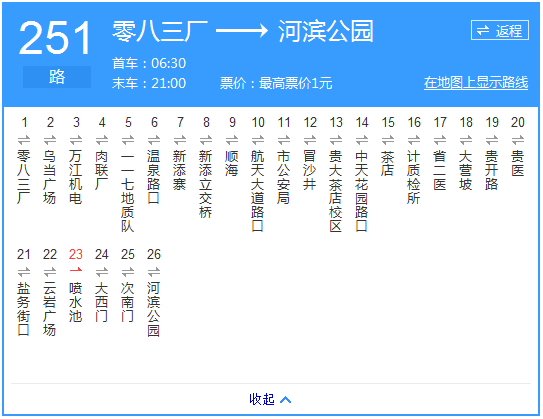Image resolution: width=543 pixels, height=419 pixels.
Task: Select stop 新添寨
Action: (180, 170)
